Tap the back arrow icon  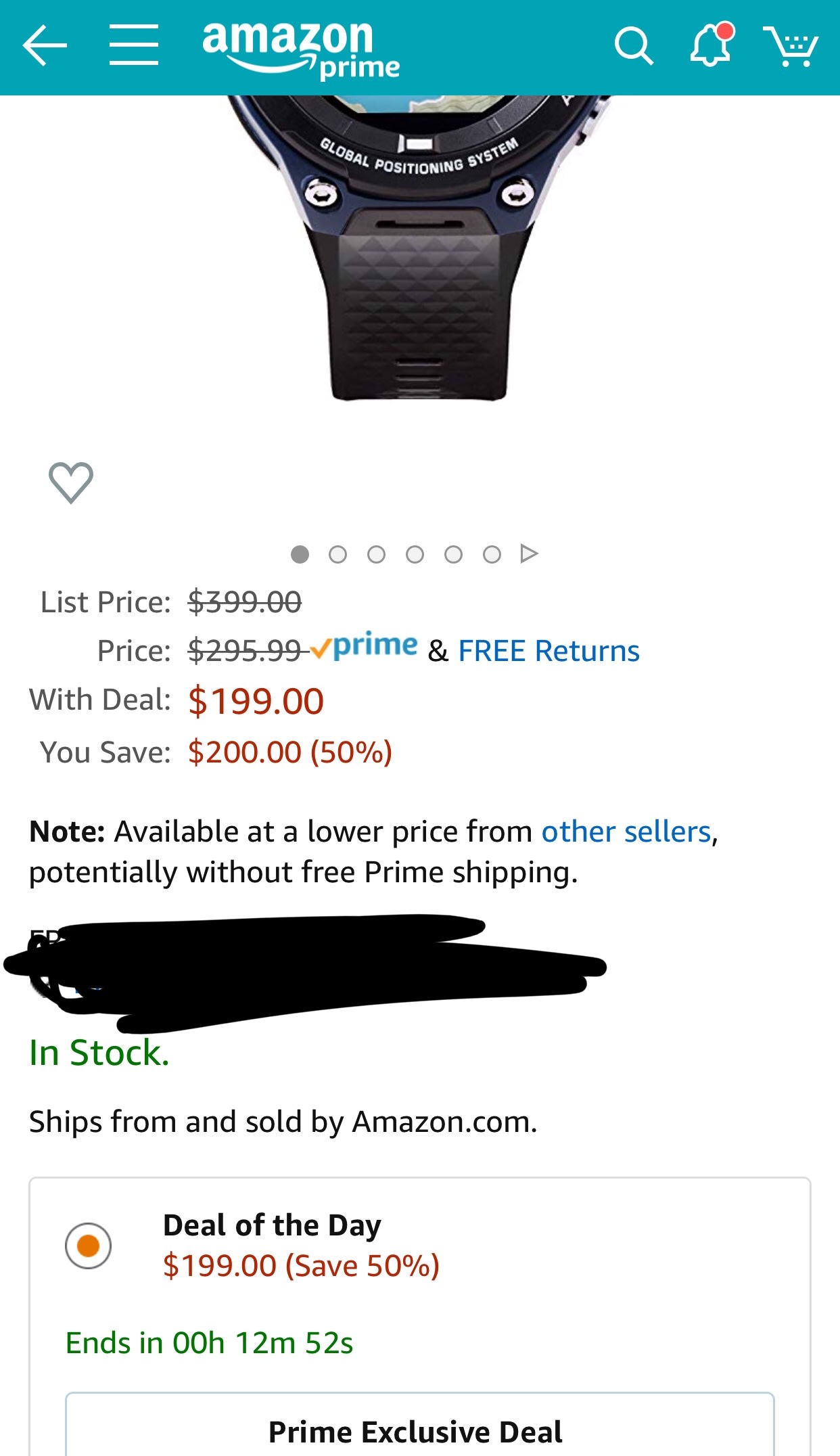[x=45, y=46]
